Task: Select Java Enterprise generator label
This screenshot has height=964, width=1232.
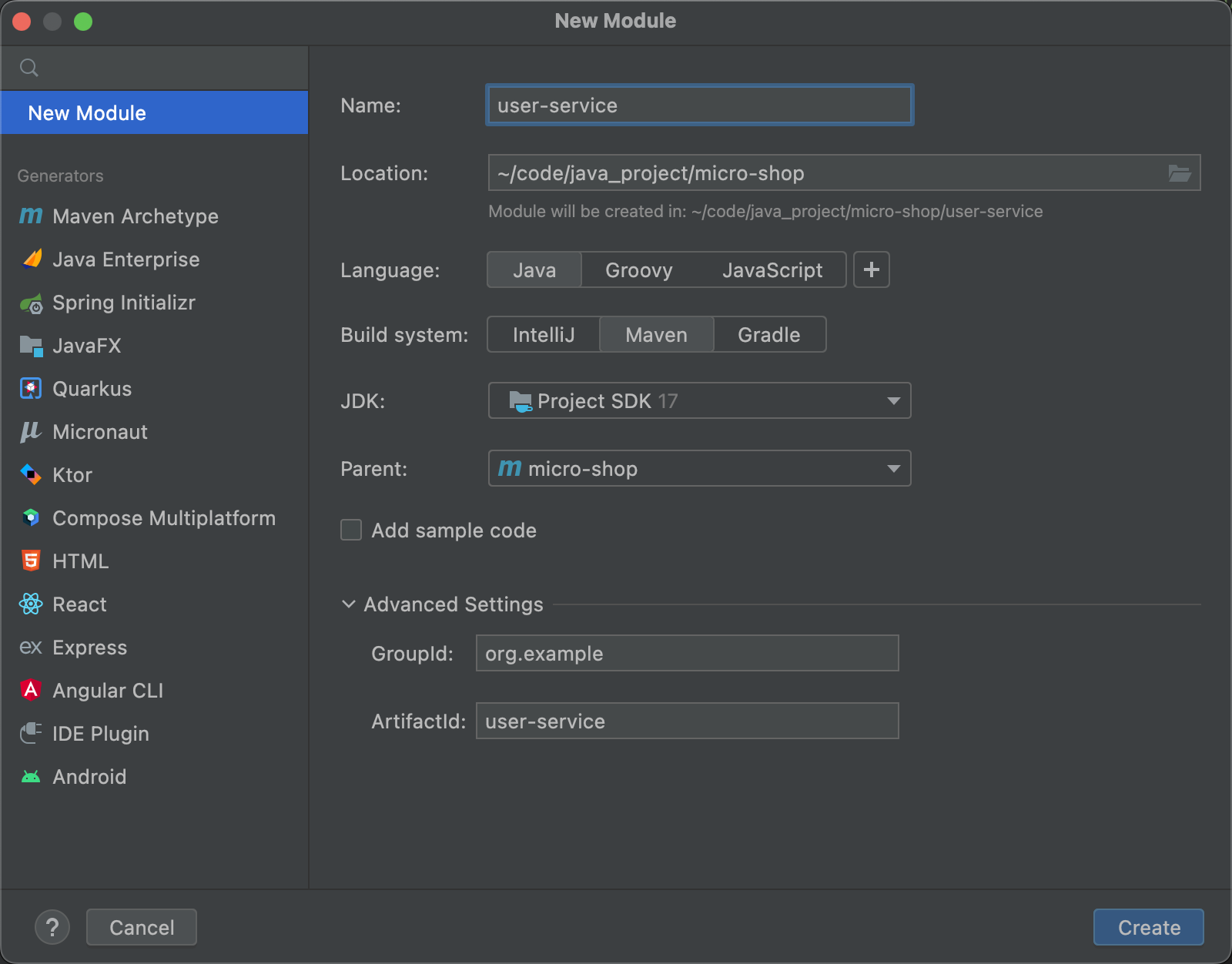Action: coord(126,259)
